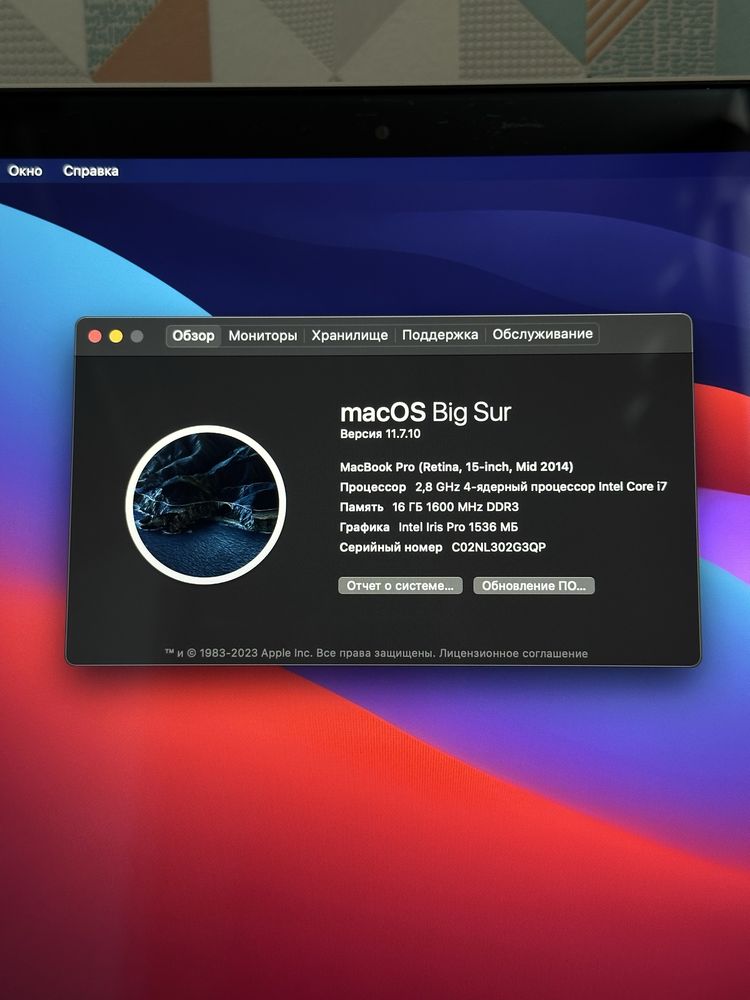Switch to the Хранилище tab

pyautogui.click(x=349, y=335)
